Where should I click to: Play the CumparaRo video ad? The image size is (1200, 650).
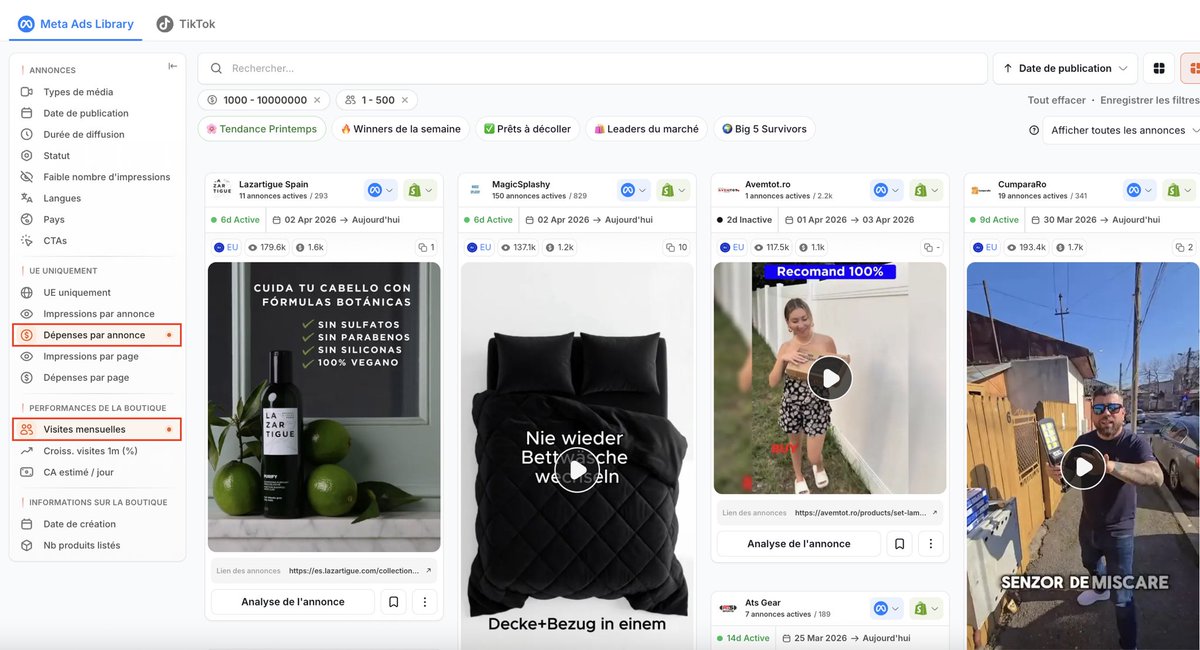pyautogui.click(x=1083, y=467)
